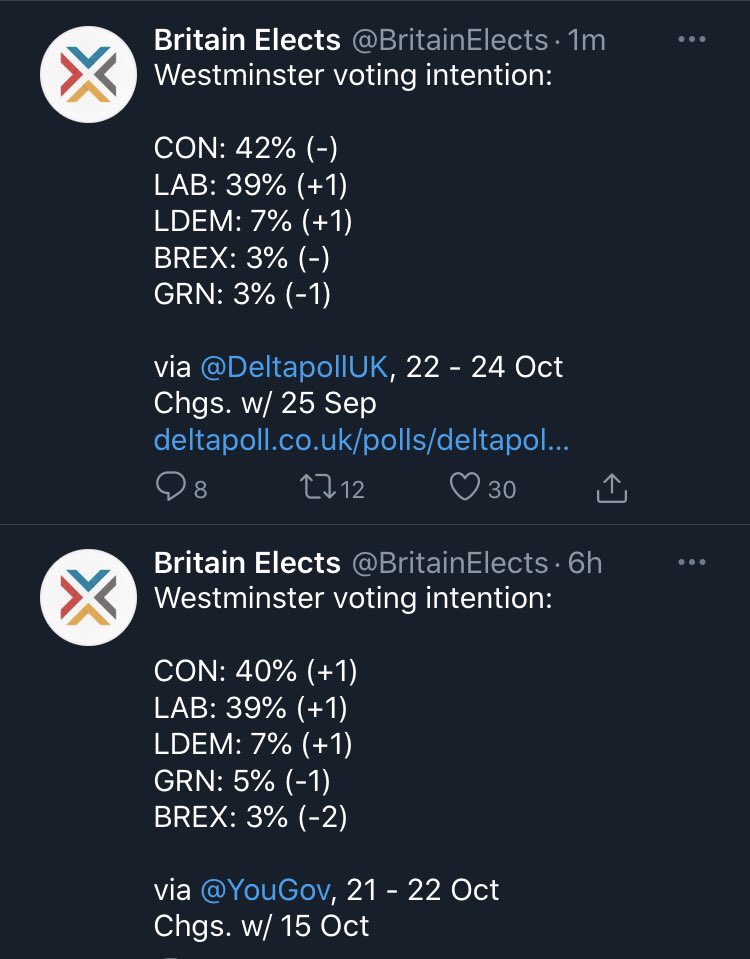Viewport: 750px width, 959px height.
Task: Open the 6h timestamp of second tweet
Action: pyautogui.click(x=584, y=563)
